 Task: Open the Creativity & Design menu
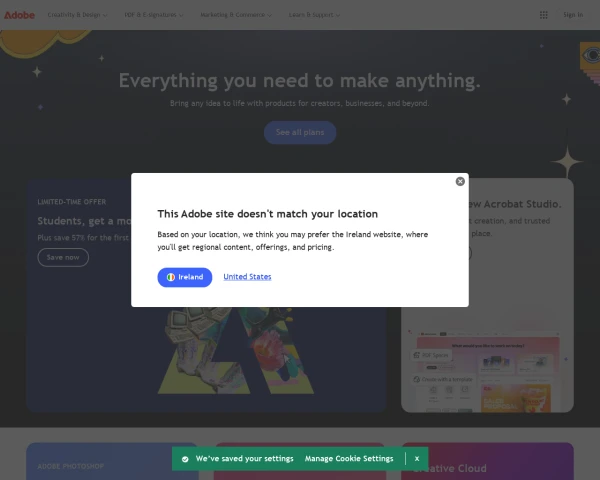pos(77,15)
